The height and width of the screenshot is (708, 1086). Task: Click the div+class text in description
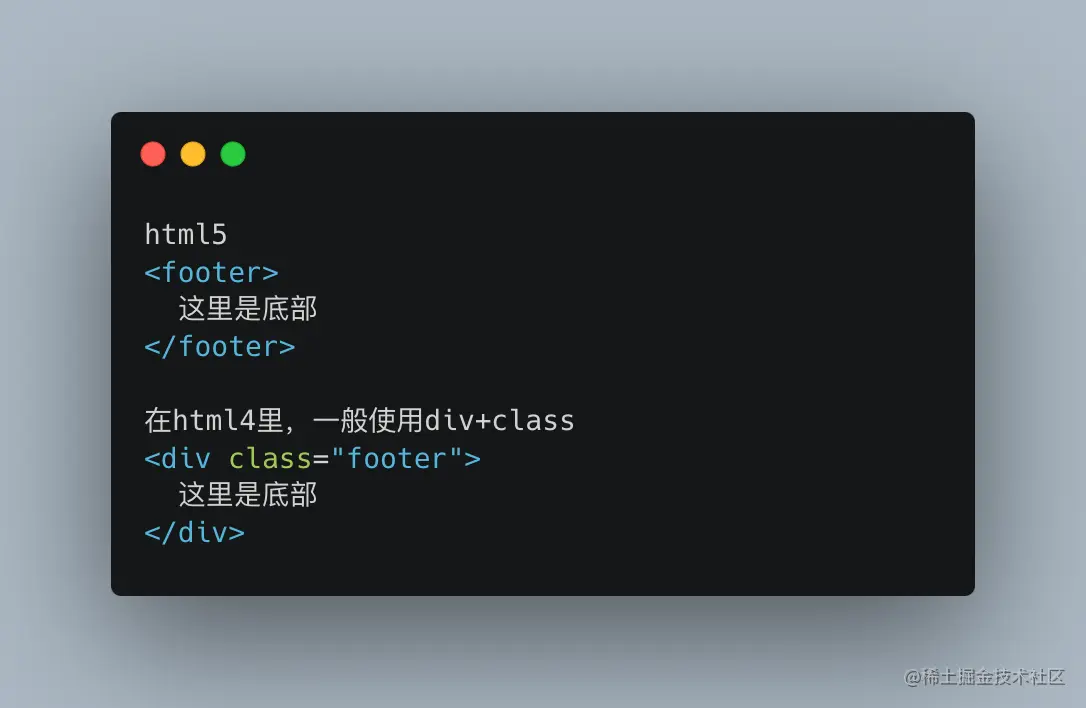pyautogui.click(x=499, y=421)
